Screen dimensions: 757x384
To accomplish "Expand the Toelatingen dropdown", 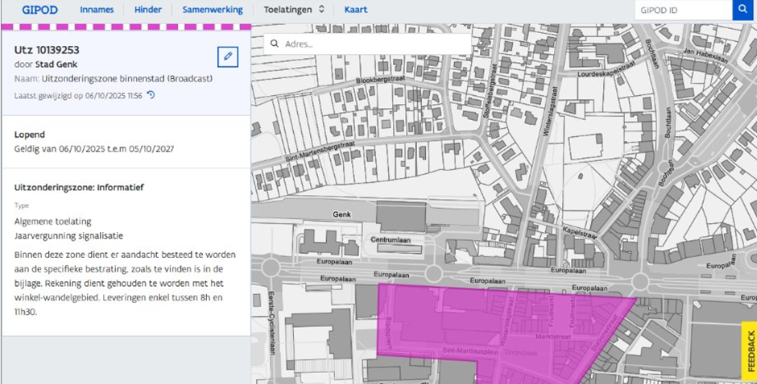I will pos(294,10).
